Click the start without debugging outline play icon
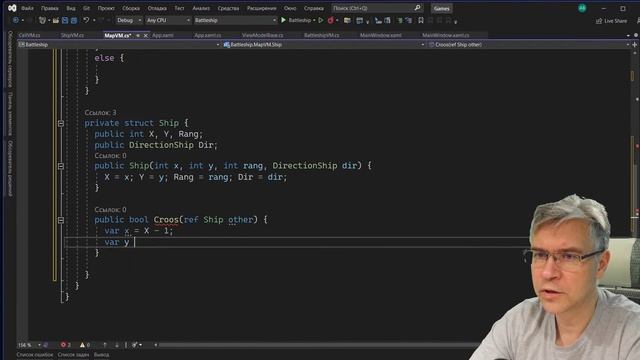640x360 pixels. (x=321, y=20)
